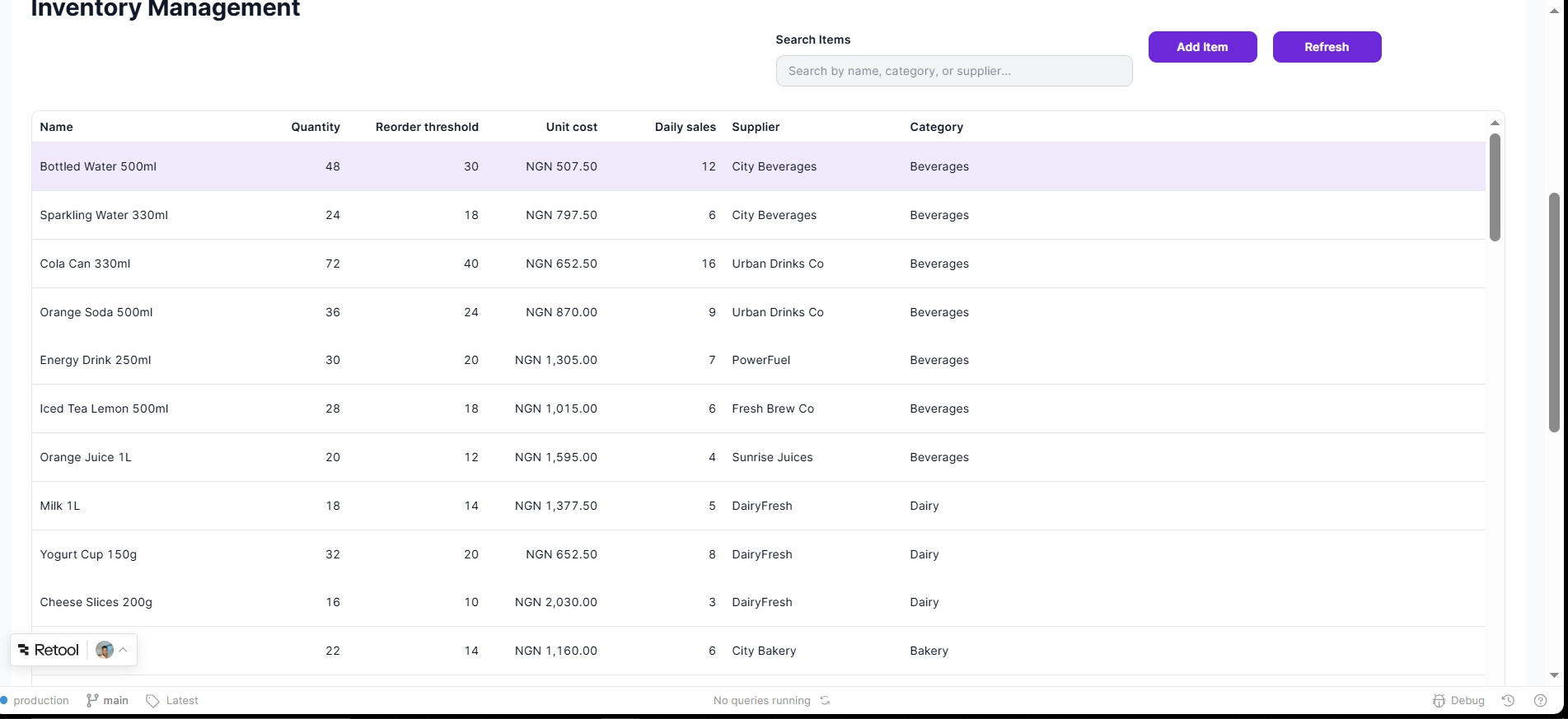Open the production environment selector

[x=35, y=700]
